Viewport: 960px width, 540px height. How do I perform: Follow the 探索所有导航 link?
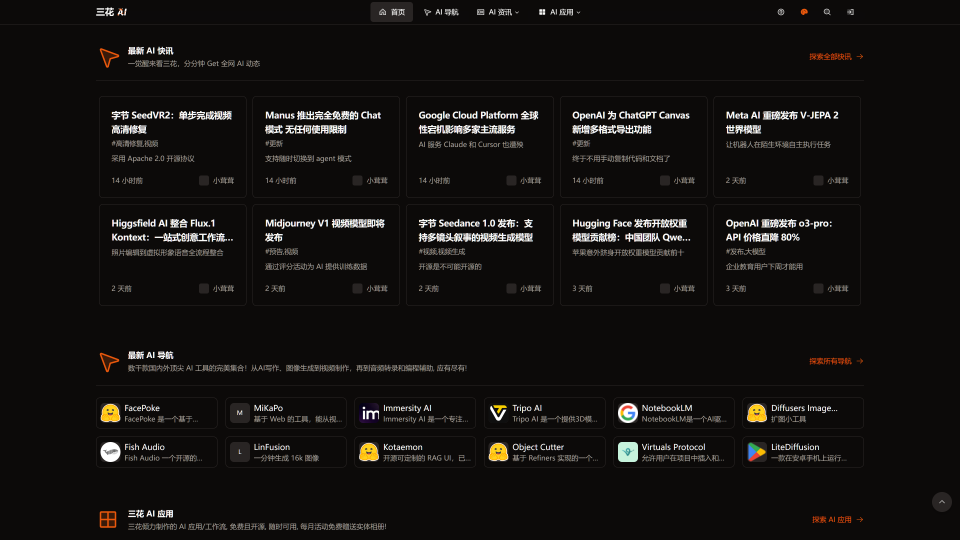(836, 361)
